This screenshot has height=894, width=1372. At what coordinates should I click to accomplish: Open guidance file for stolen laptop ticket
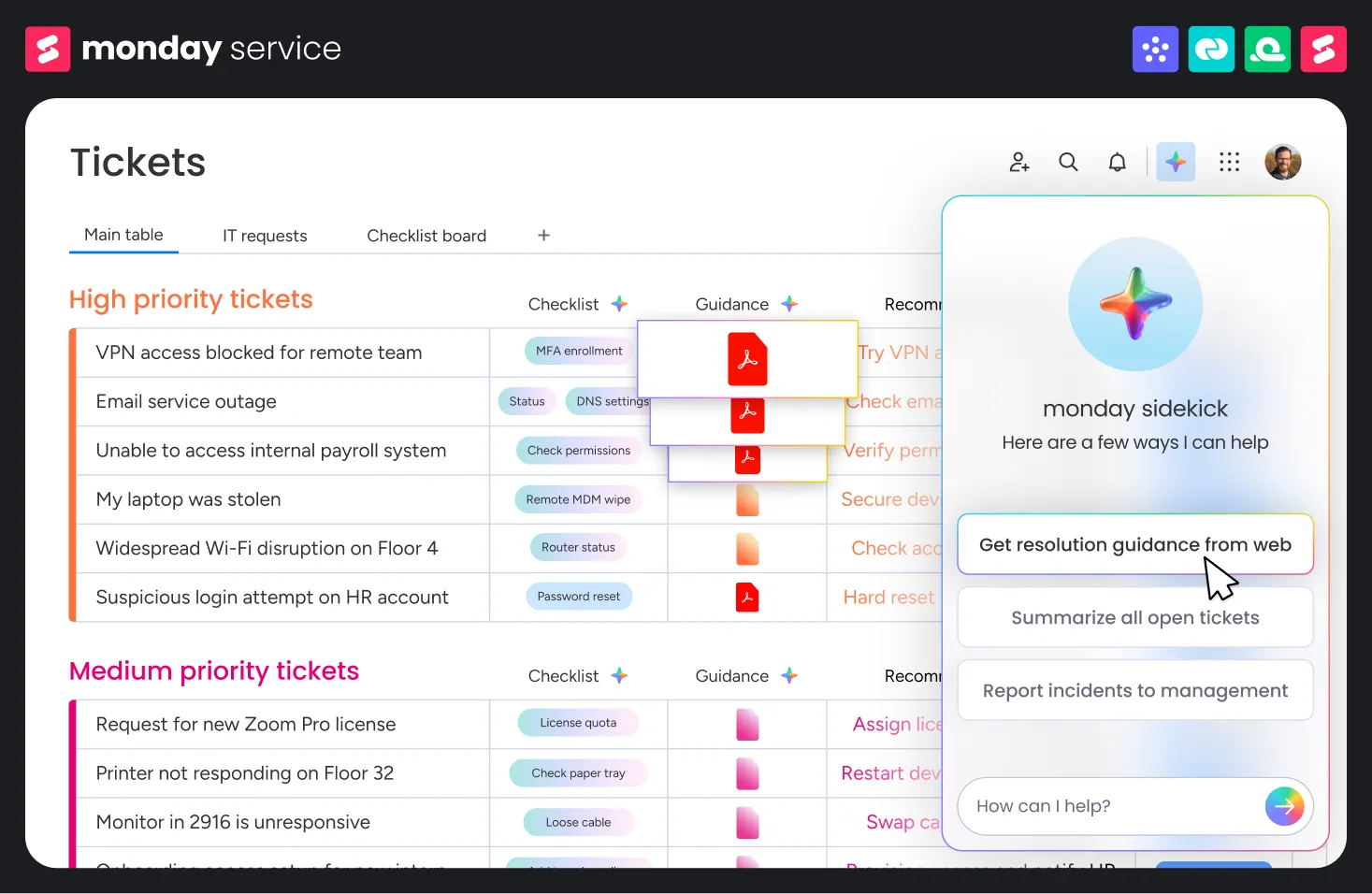click(x=747, y=499)
